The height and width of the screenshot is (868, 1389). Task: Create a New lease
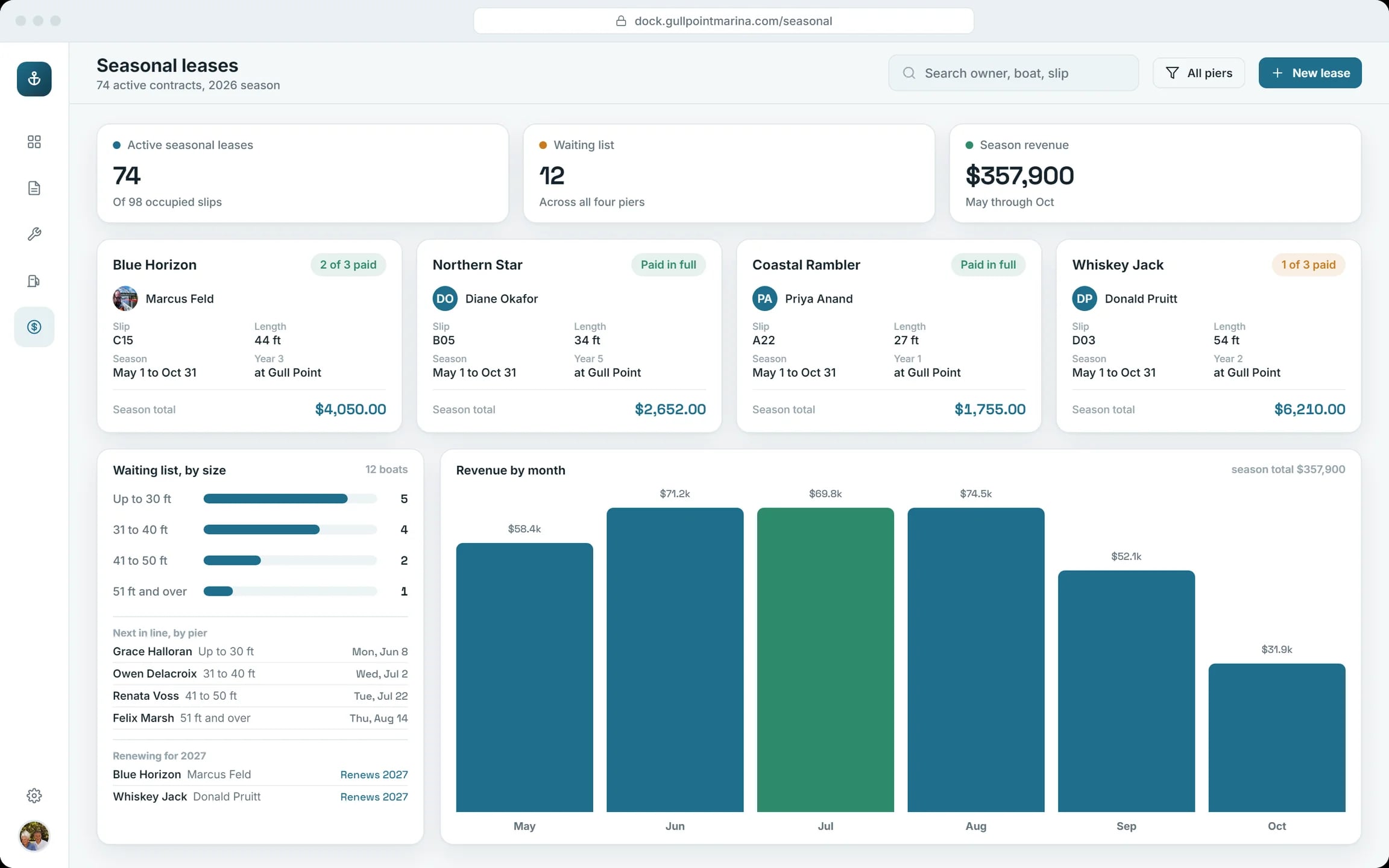[x=1310, y=73]
